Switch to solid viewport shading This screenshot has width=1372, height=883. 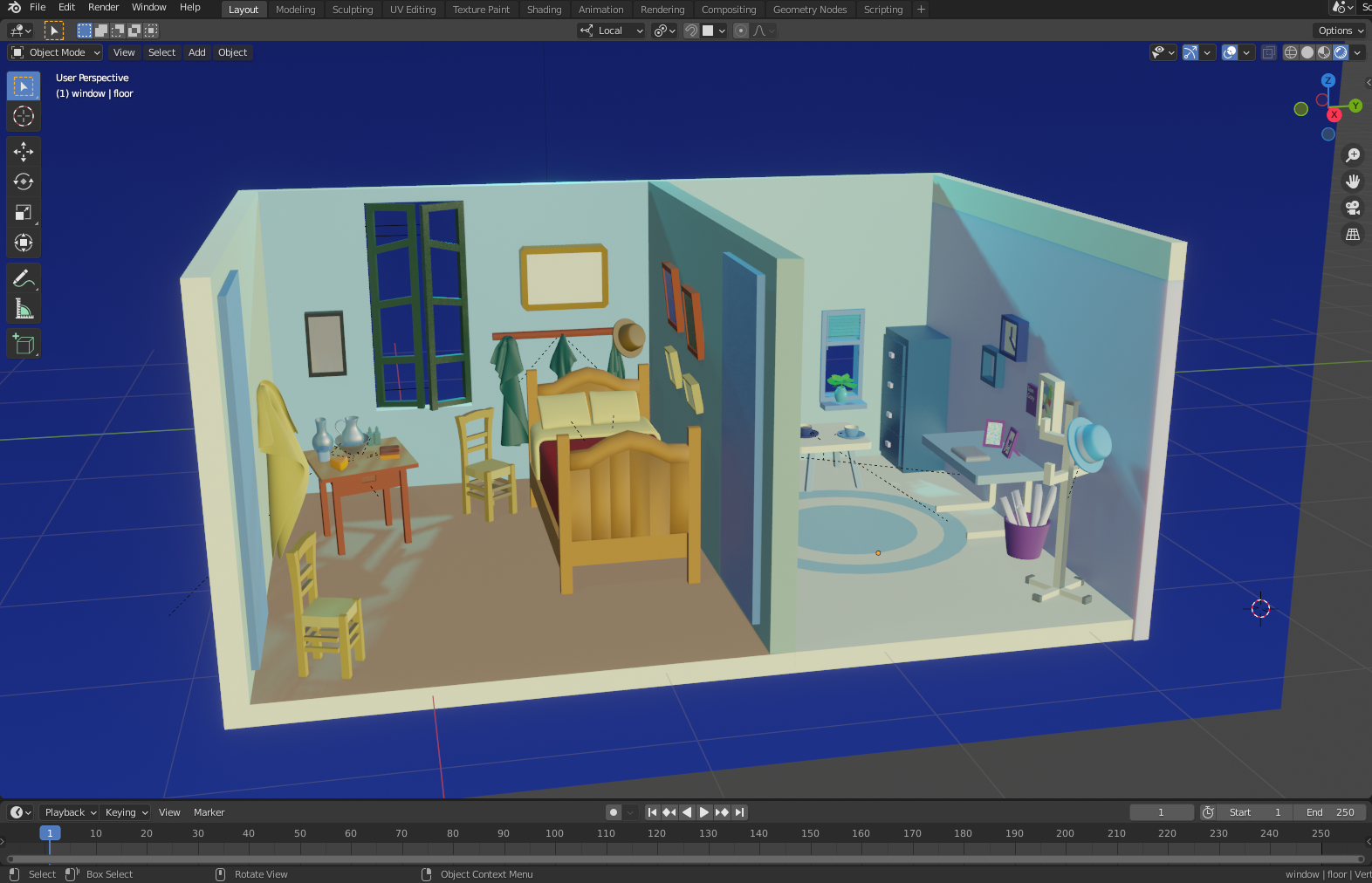[1307, 52]
